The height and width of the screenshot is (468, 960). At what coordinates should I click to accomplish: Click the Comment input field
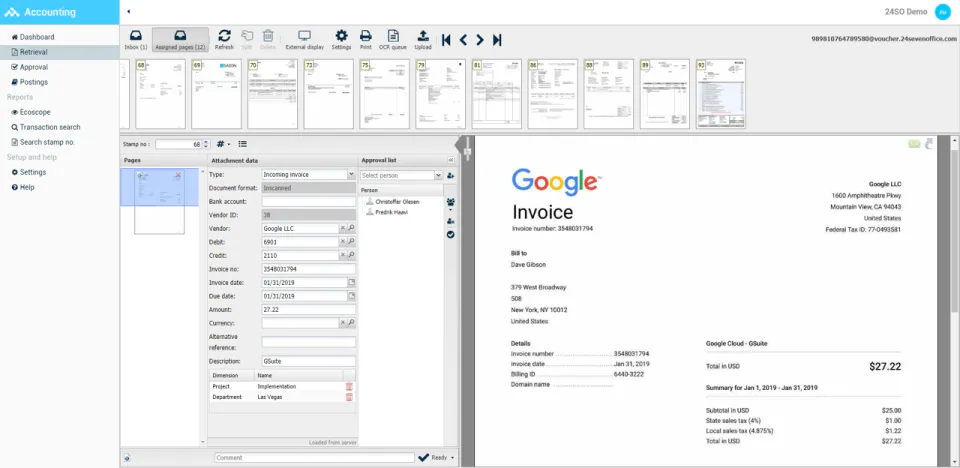click(x=314, y=458)
